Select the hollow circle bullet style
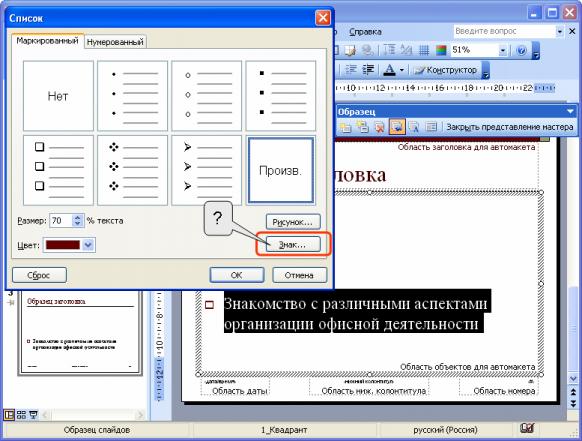This screenshot has width=582, height=441. coord(206,96)
